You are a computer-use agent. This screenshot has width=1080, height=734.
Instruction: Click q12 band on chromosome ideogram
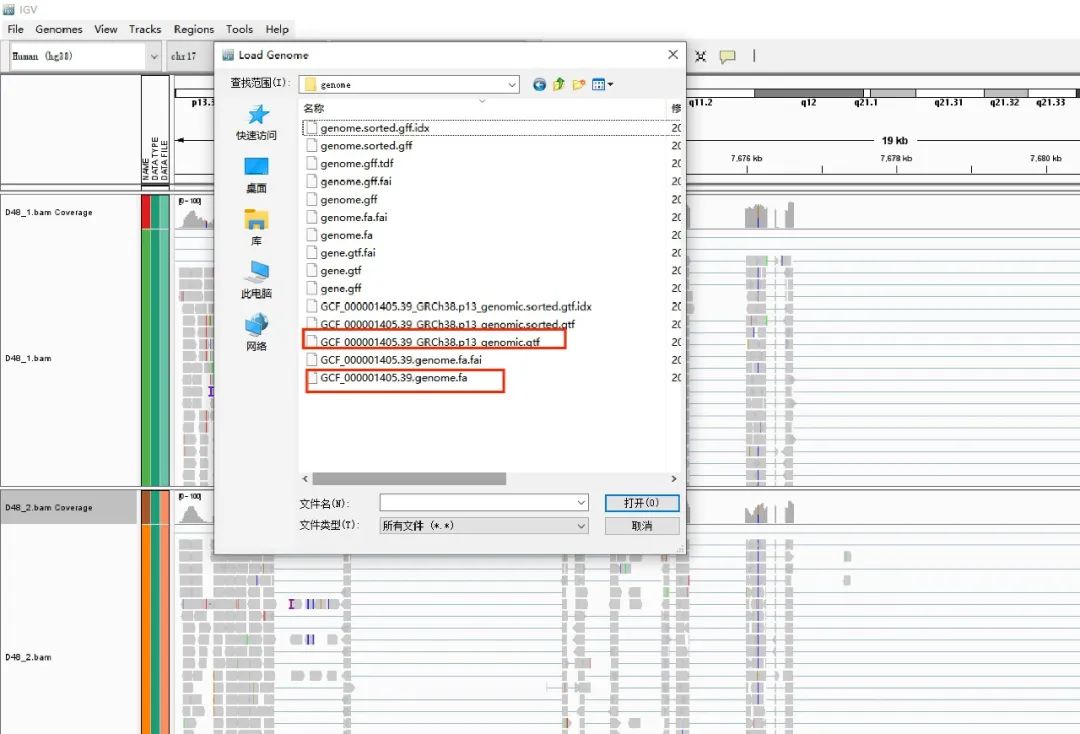809,93
